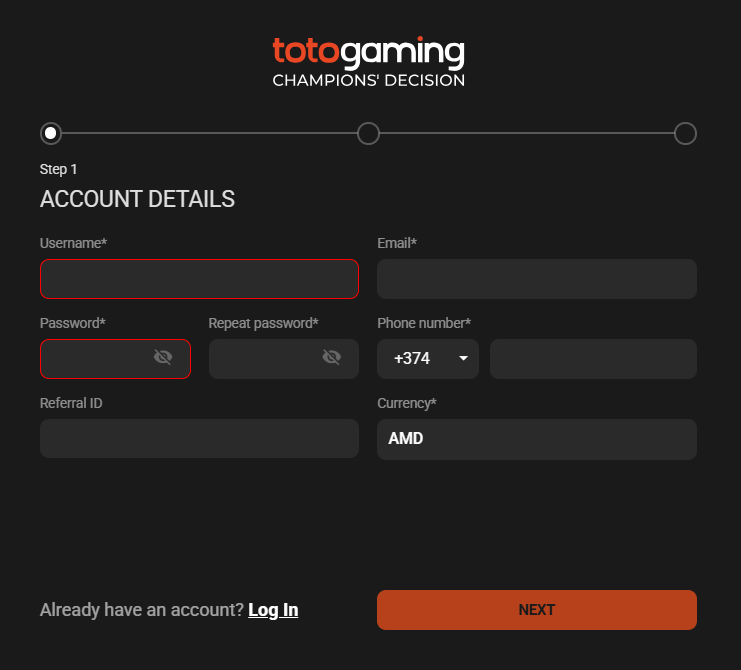
Task: Click the totogaming logo
Action: [x=368, y=51]
